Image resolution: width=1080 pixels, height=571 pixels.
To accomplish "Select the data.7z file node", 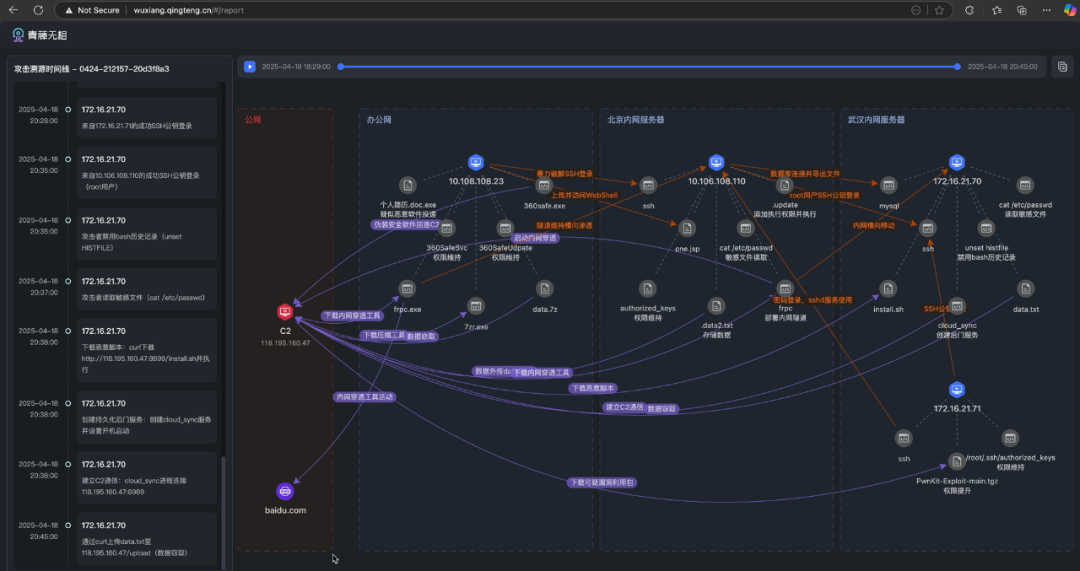I will (545, 289).
